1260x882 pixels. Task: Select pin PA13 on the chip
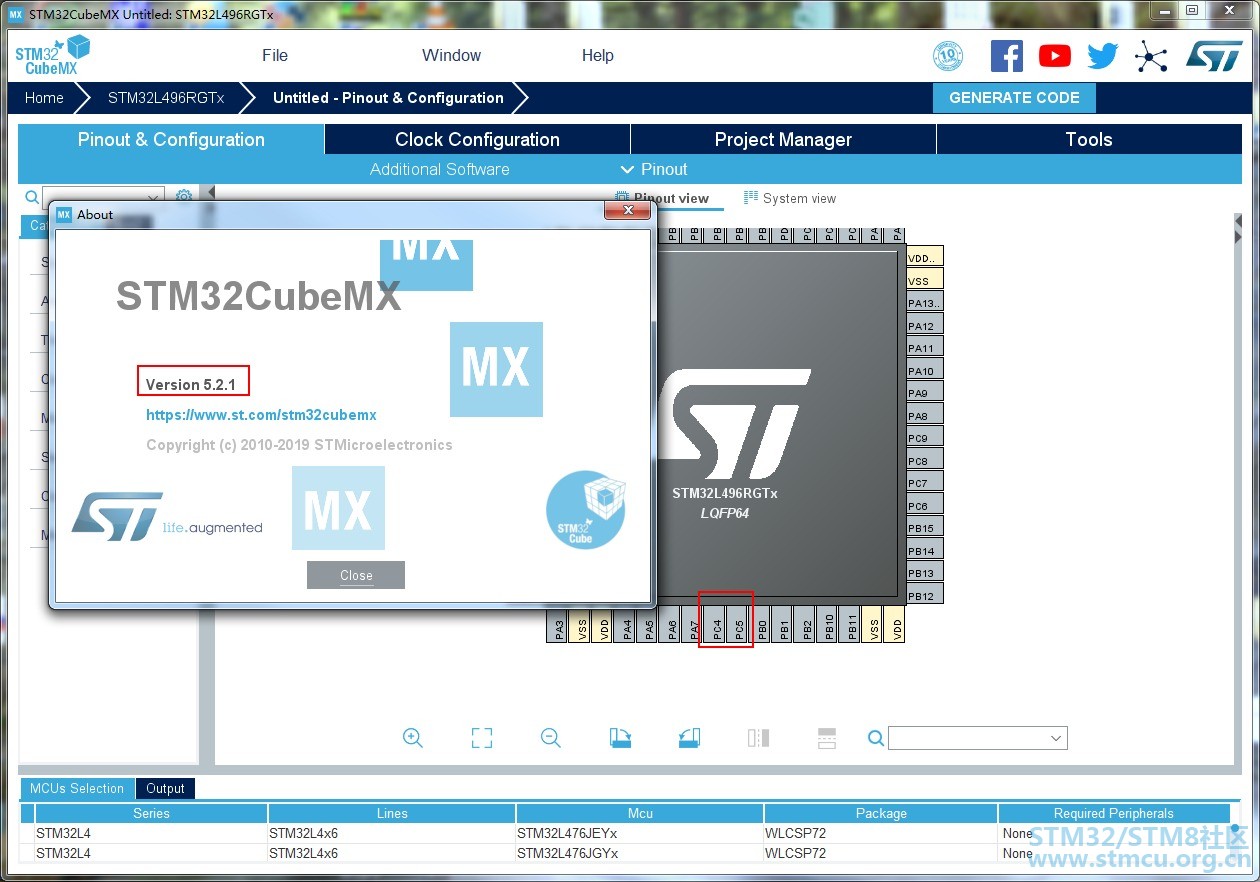pos(925,303)
